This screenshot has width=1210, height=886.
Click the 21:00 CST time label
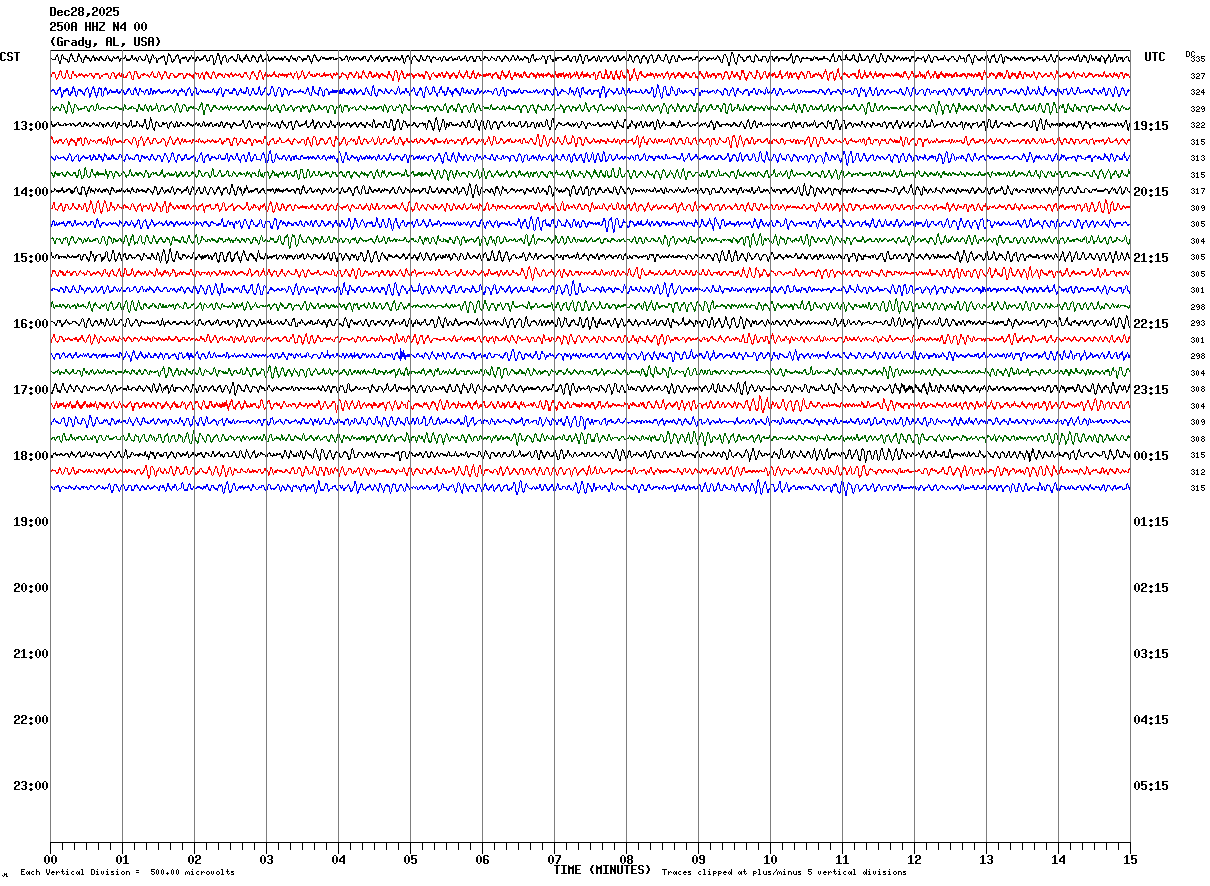[x=31, y=654]
